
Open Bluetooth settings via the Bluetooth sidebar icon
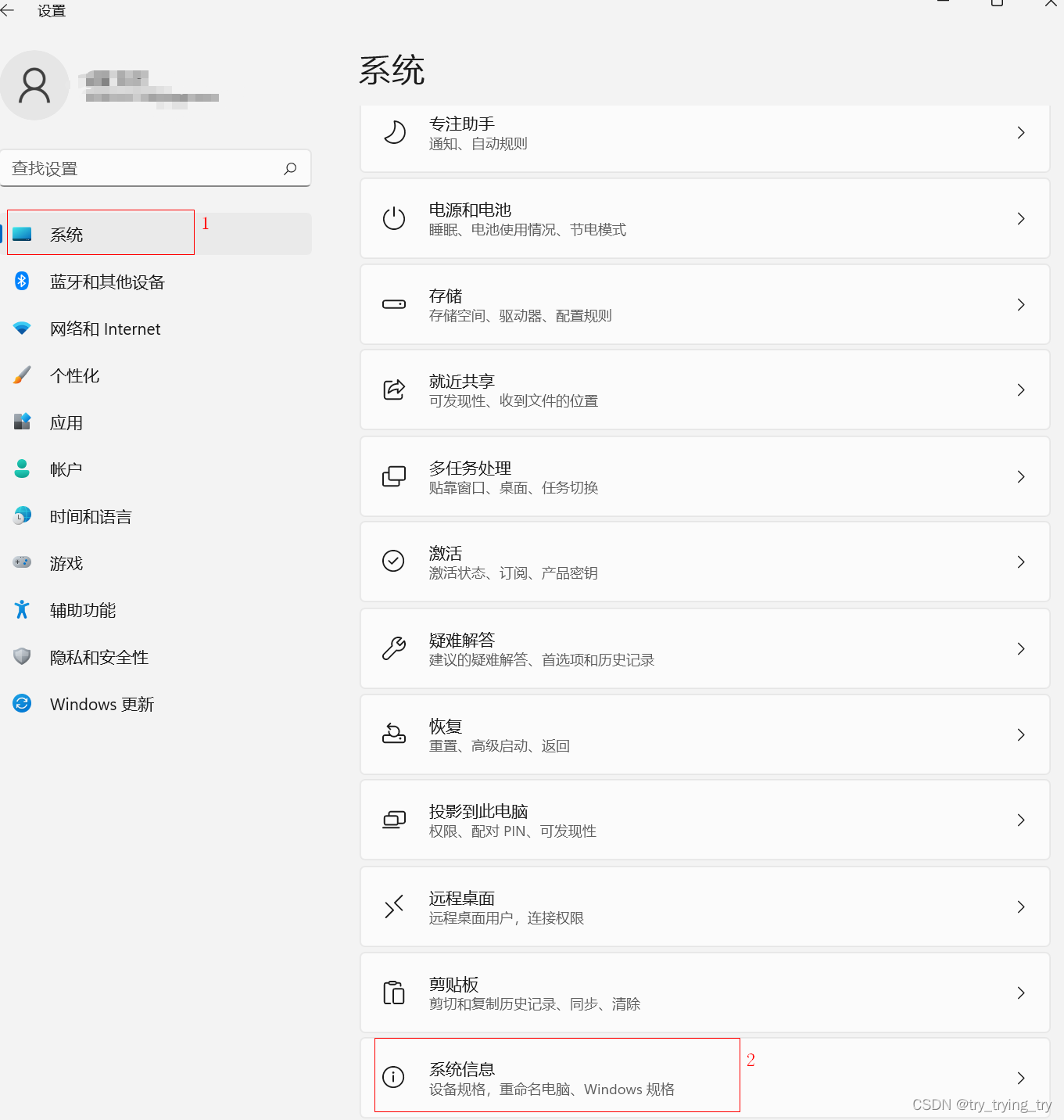coord(21,282)
